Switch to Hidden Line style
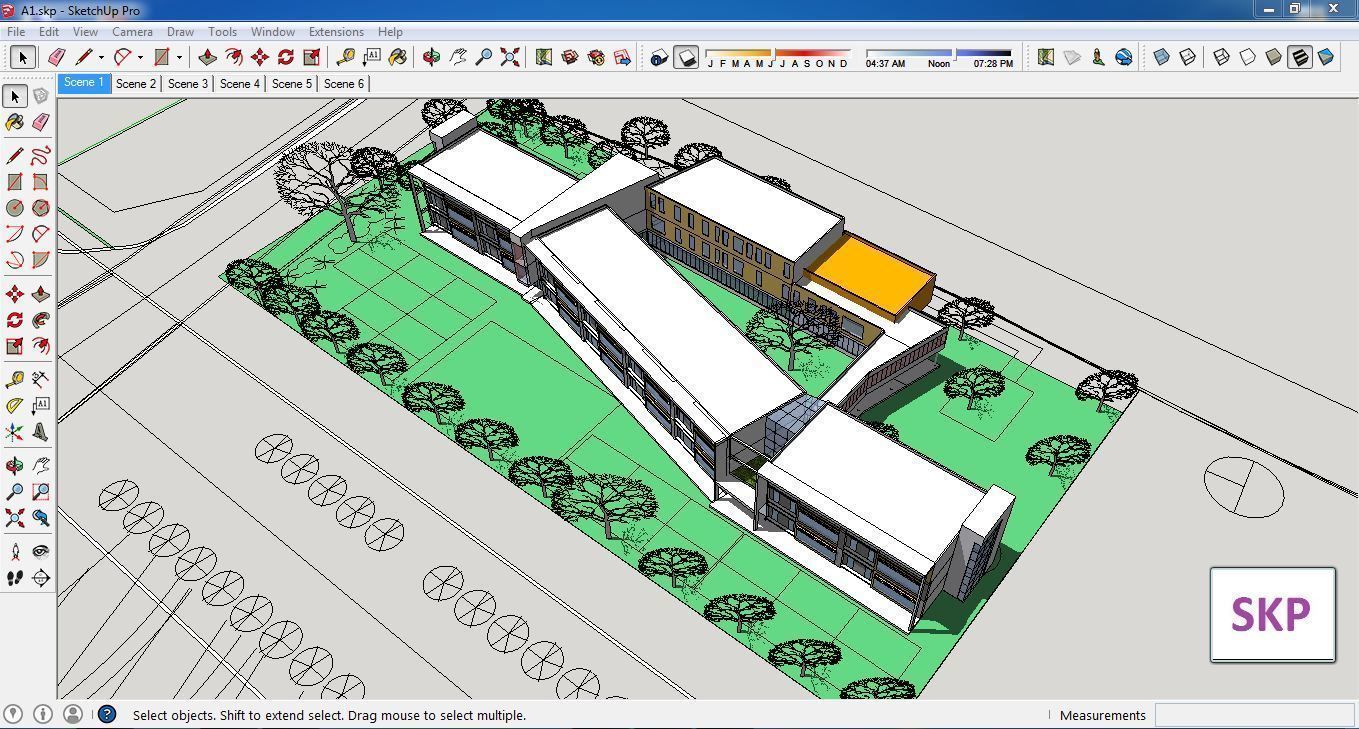The width and height of the screenshot is (1359, 729). 1248,57
